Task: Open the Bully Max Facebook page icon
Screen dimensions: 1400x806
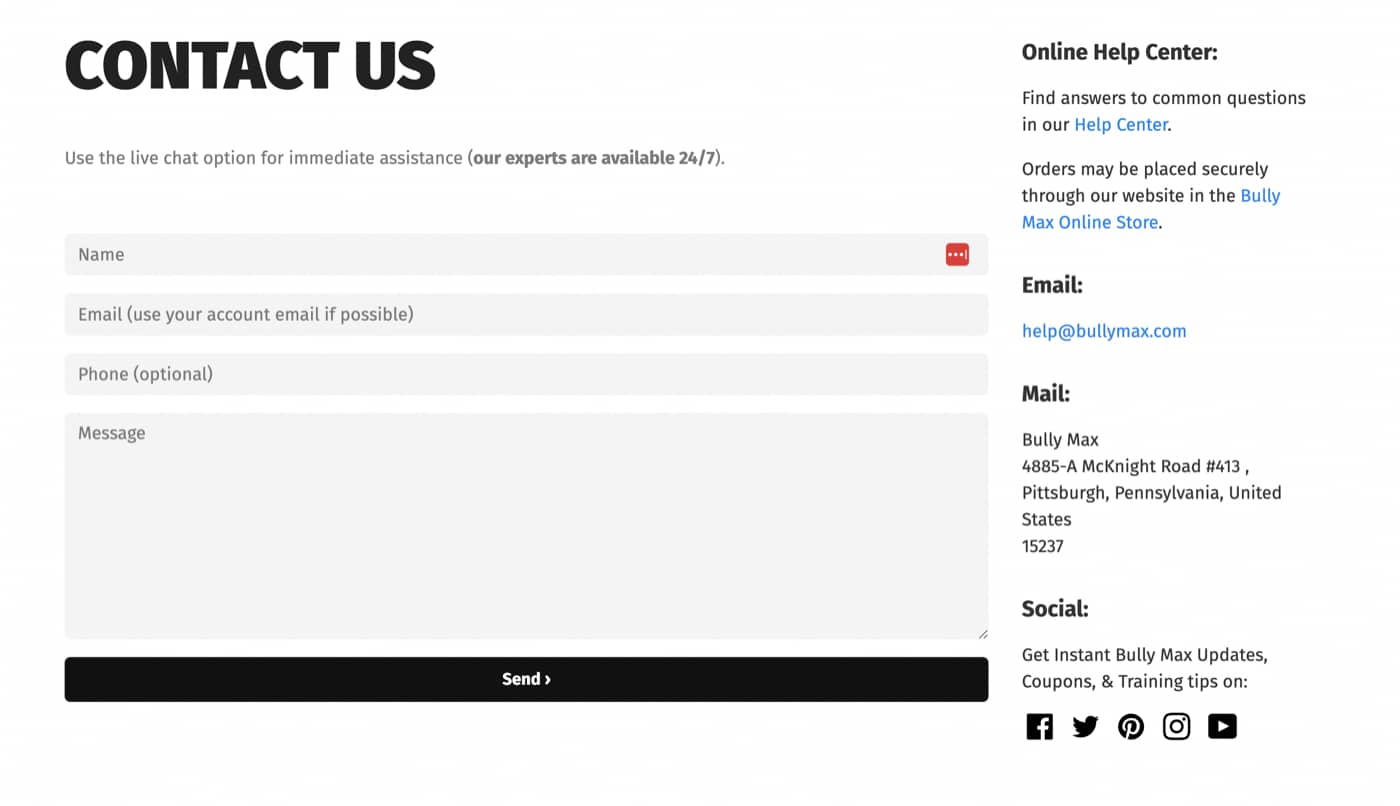Action: (1039, 727)
